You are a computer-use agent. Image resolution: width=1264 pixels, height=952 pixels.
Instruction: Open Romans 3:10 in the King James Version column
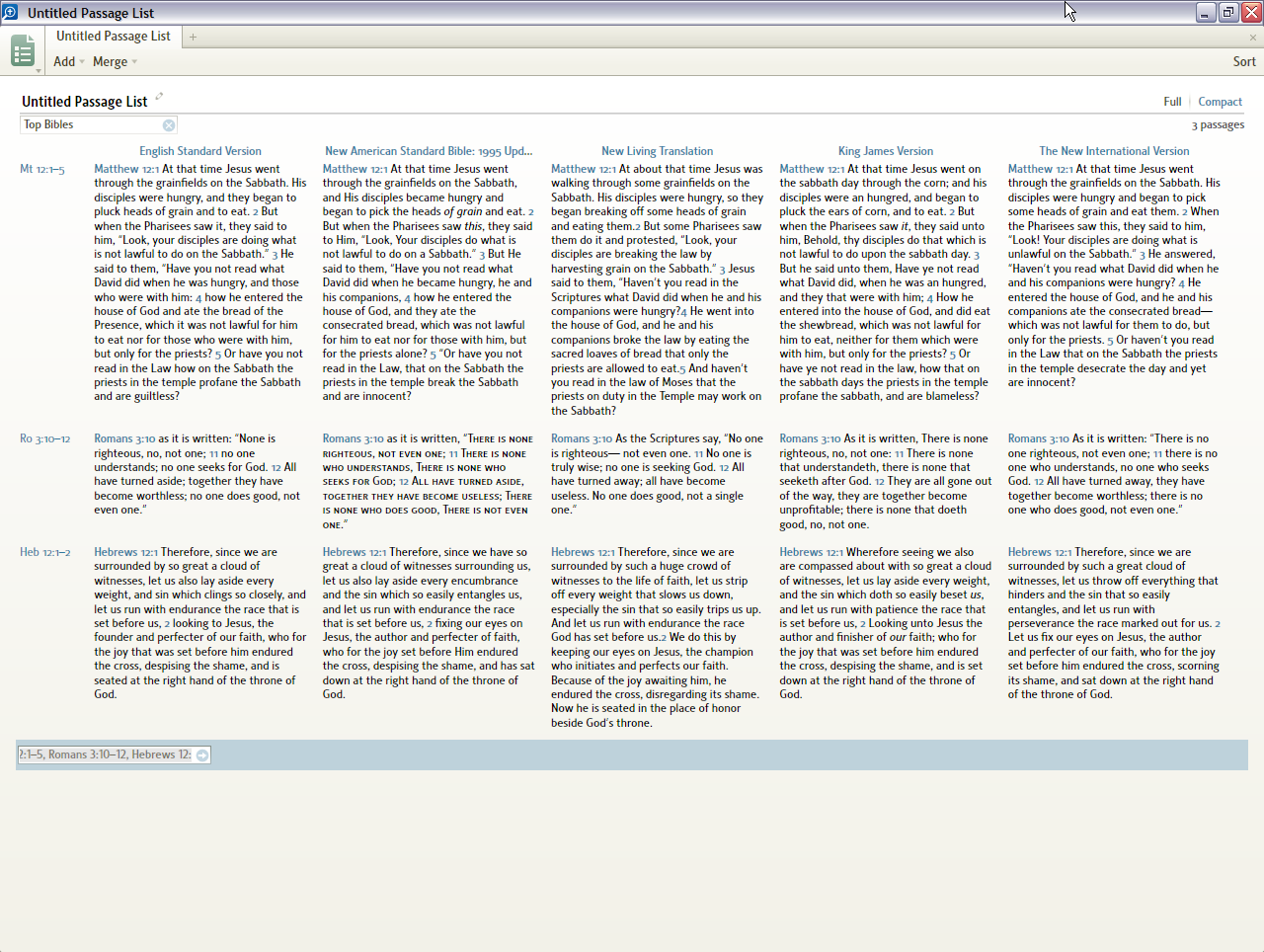[810, 438]
